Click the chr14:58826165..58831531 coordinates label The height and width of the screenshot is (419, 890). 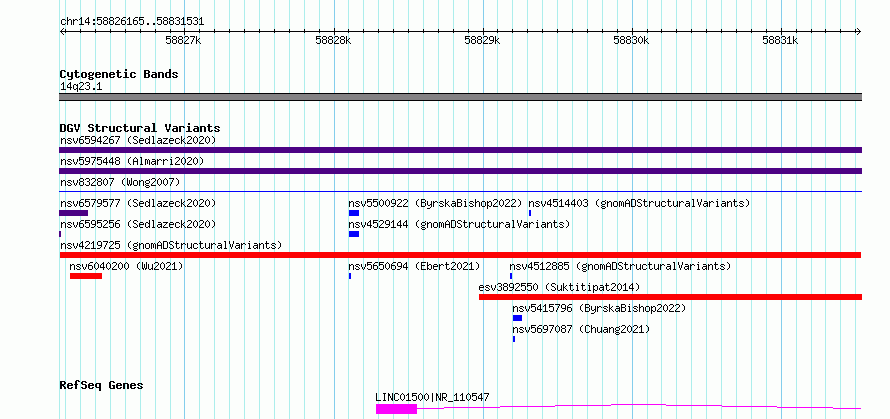(132, 22)
